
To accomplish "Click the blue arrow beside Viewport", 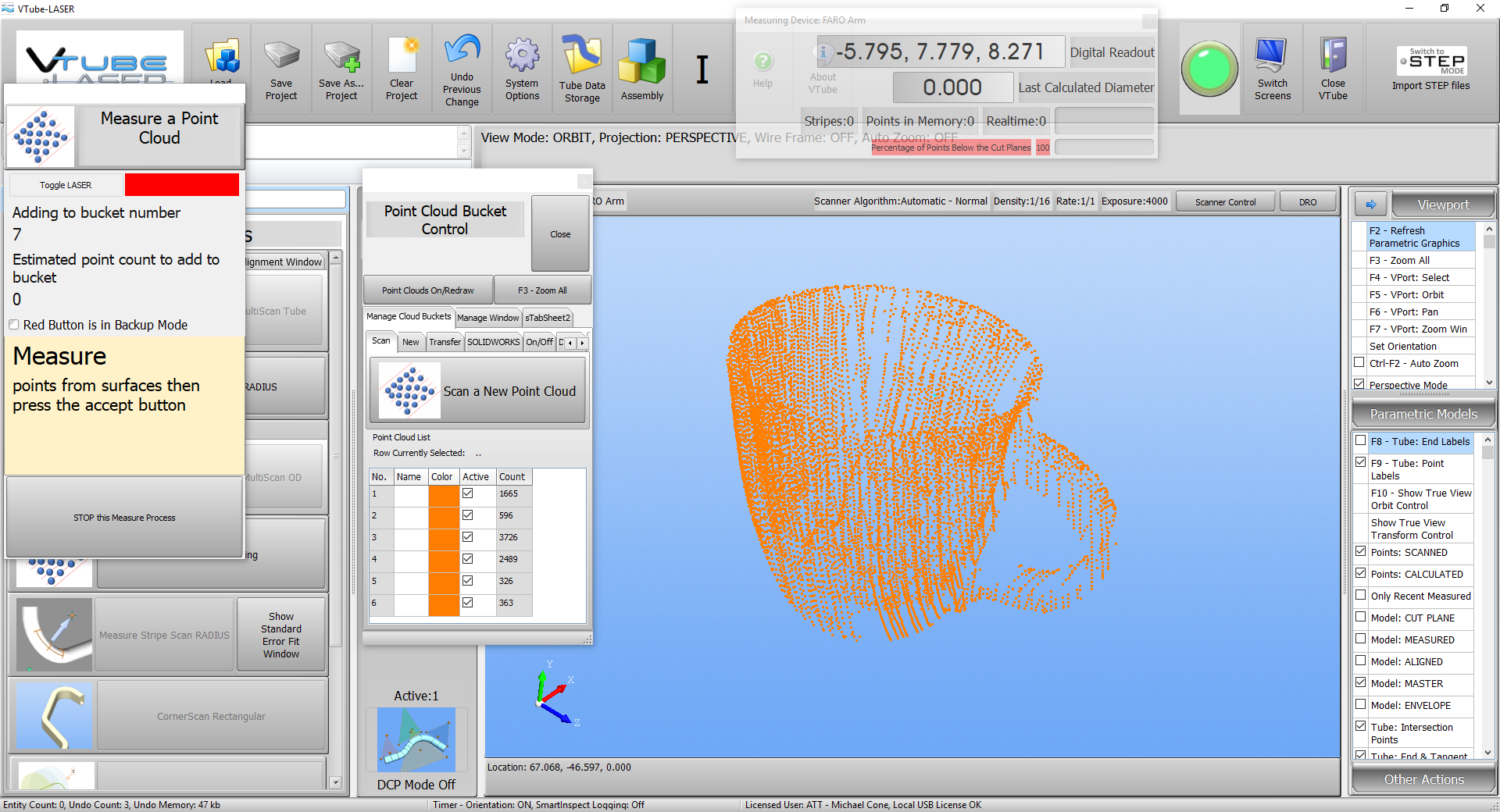I will [x=1371, y=205].
